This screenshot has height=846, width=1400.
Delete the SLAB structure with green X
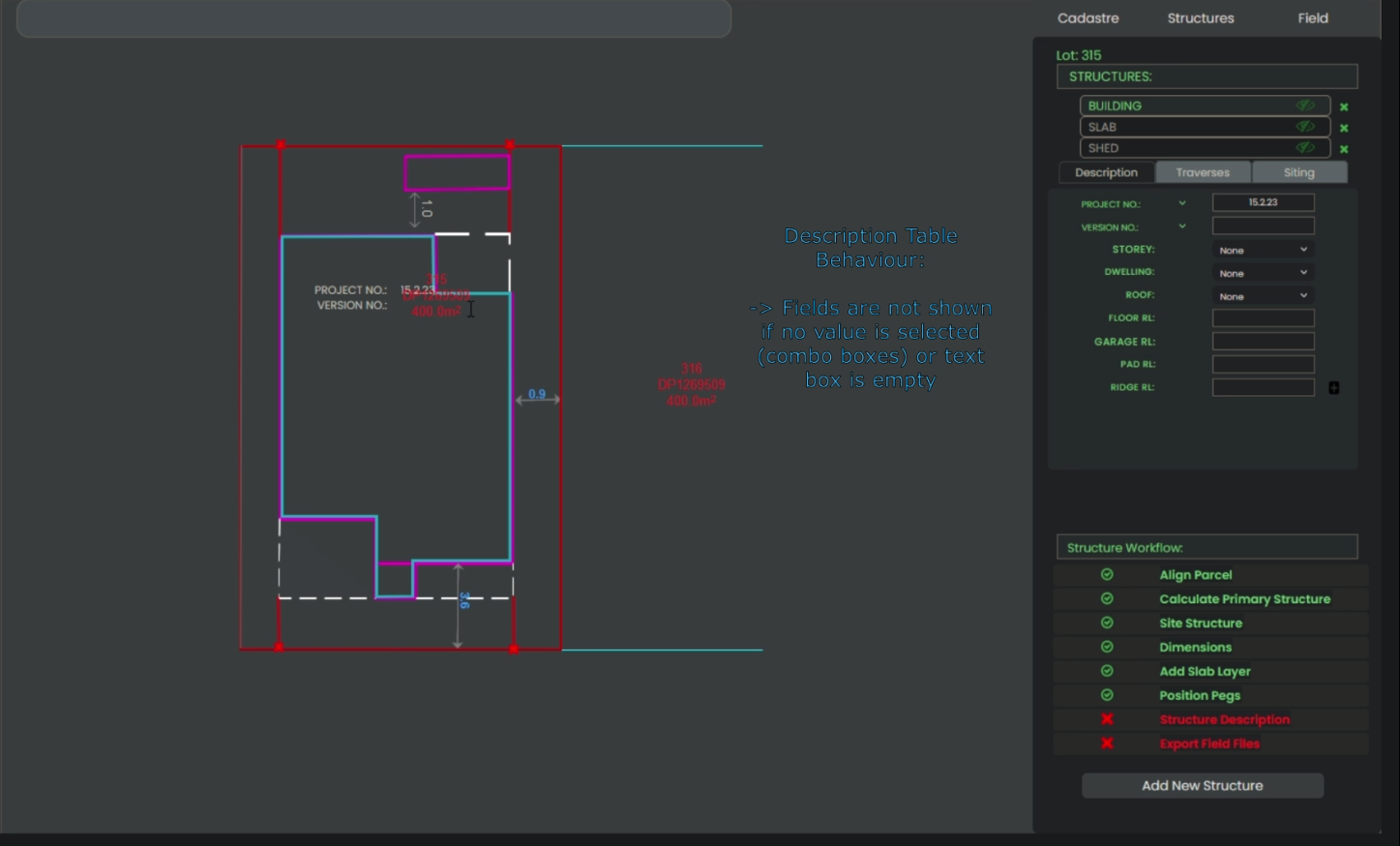point(1344,128)
